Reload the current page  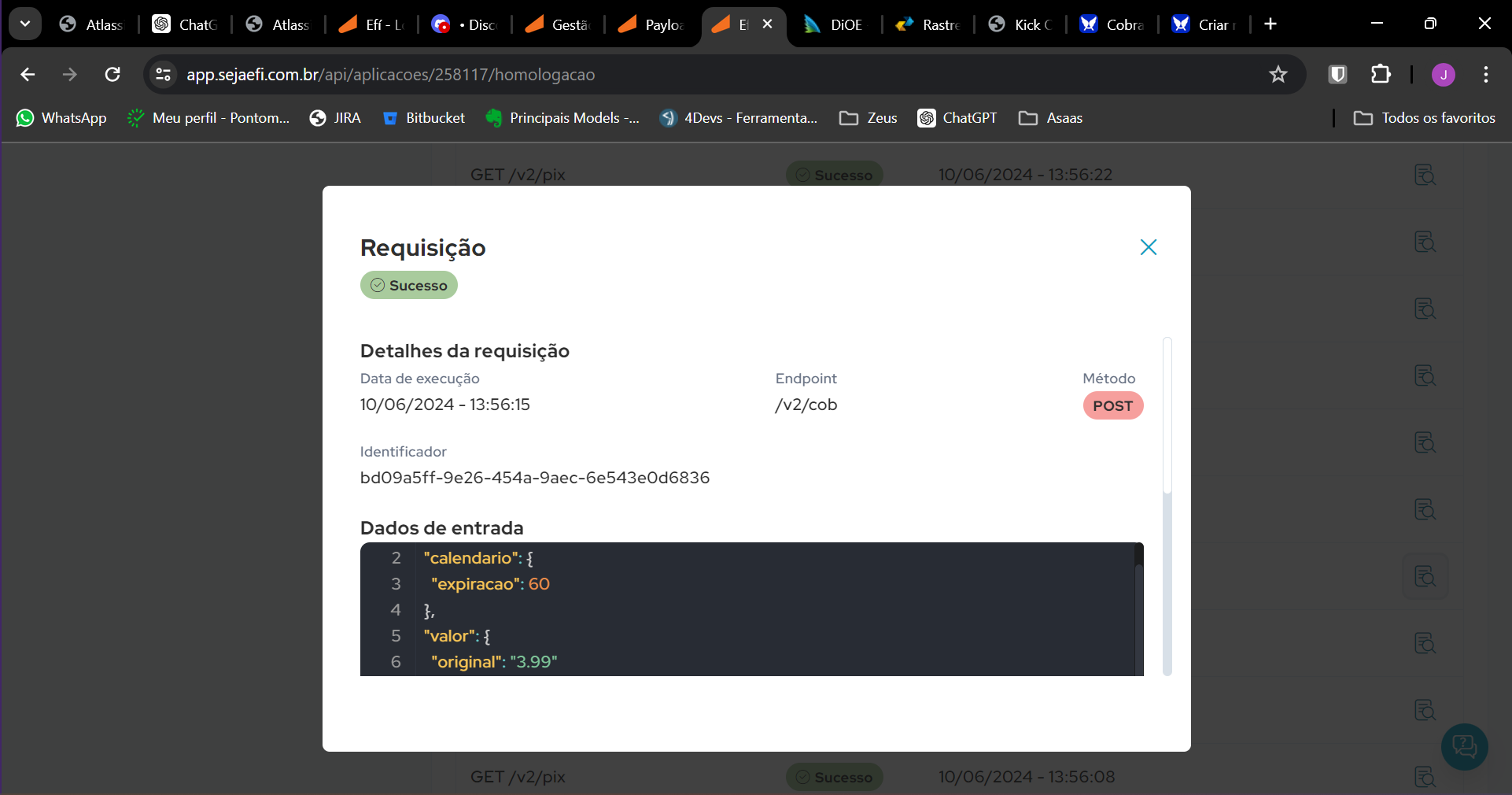(x=112, y=75)
